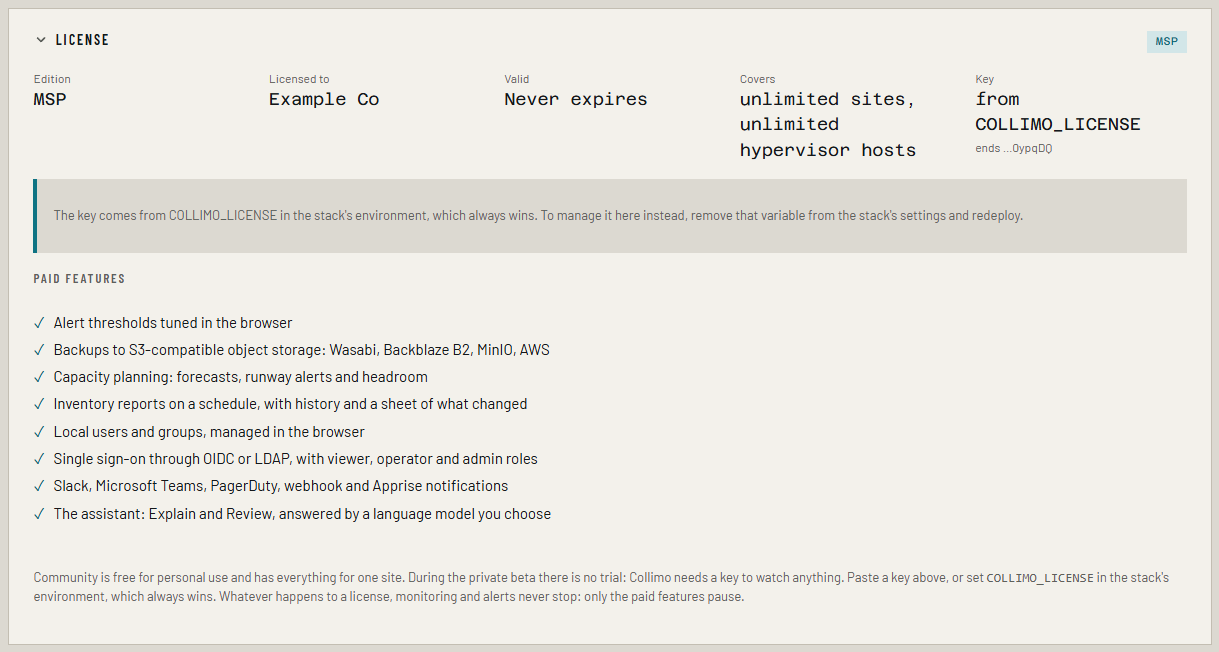Viewport: 1219px width, 652px height.
Task: Select Alert thresholds tuned in the browser
Action: (173, 323)
